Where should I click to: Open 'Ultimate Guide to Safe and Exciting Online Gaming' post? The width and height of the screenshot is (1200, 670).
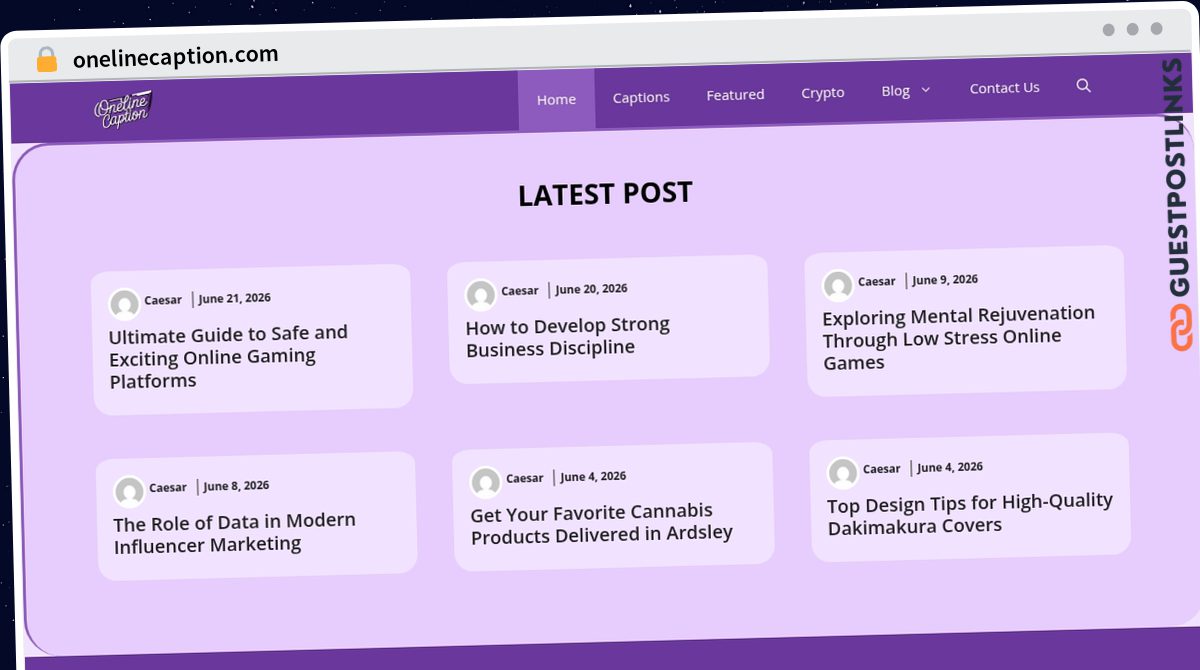(229, 357)
